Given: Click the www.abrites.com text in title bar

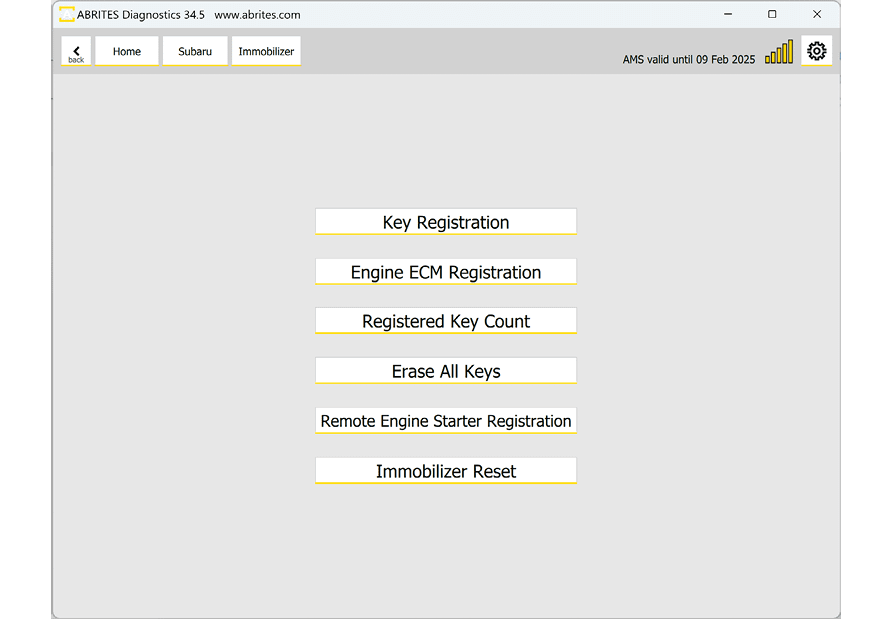Looking at the screenshot, I should coord(257,15).
